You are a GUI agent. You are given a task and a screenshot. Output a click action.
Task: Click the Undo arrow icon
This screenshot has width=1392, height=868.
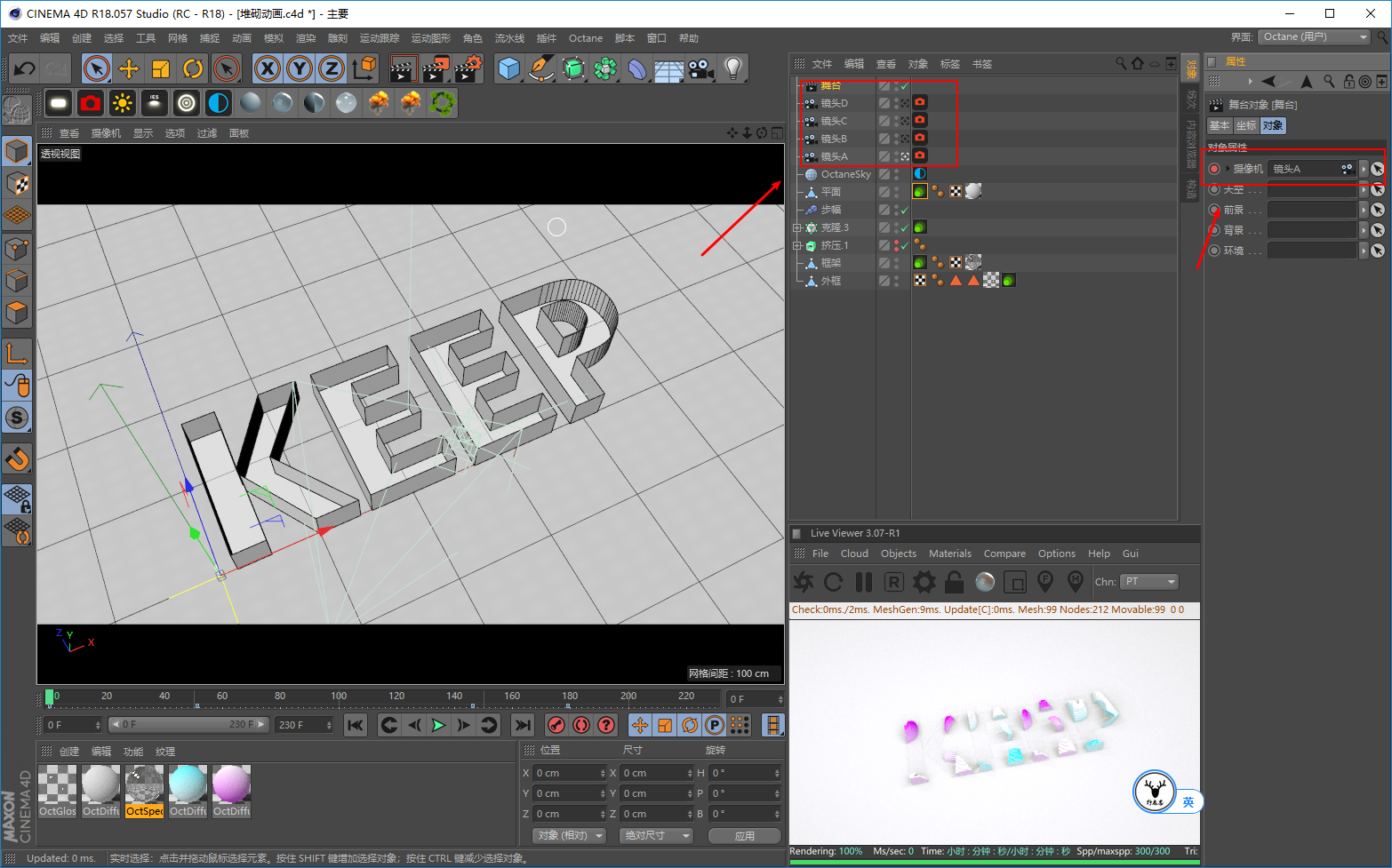coord(25,68)
